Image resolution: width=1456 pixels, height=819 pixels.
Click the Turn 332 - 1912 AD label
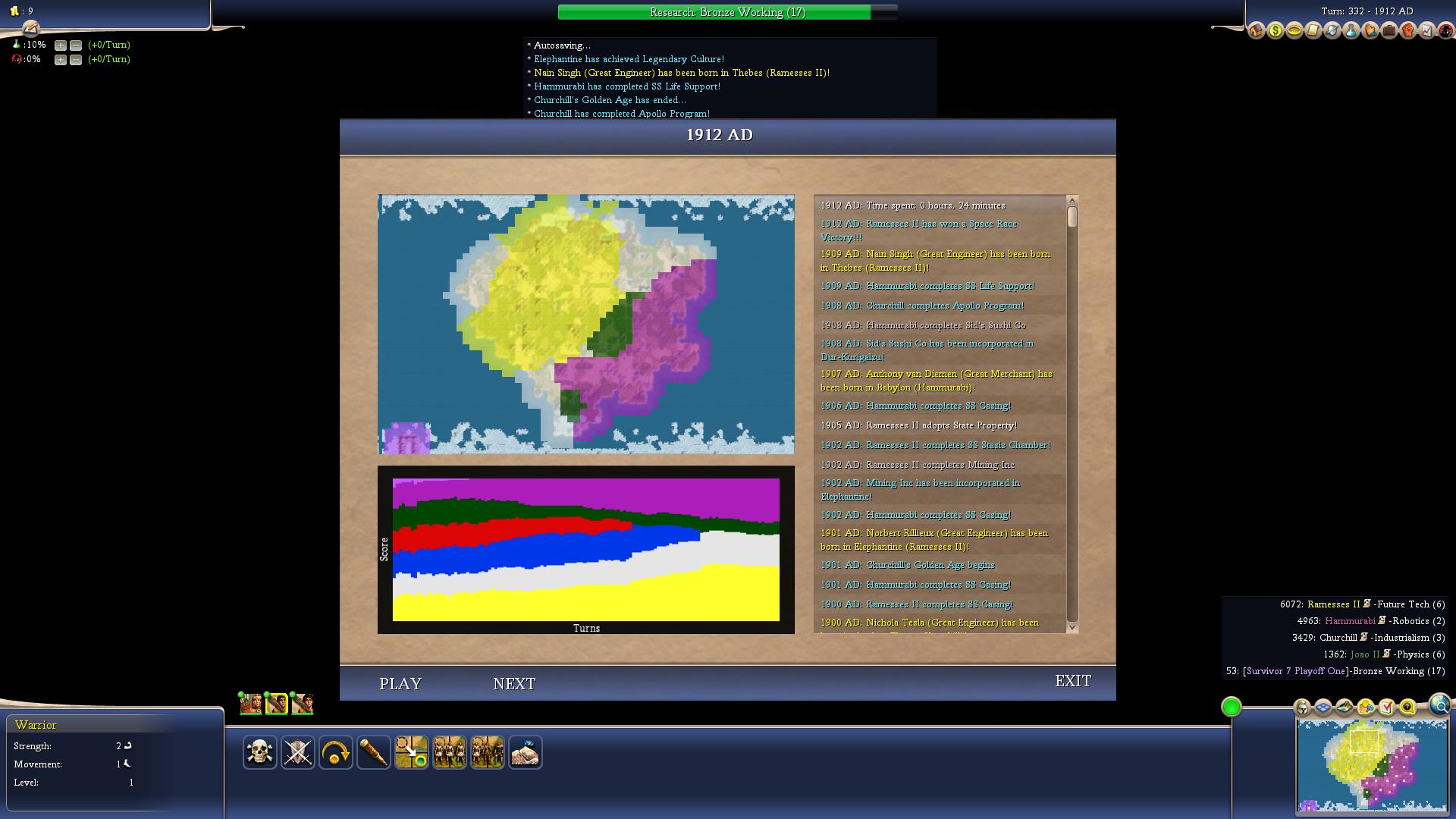click(x=1367, y=11)
